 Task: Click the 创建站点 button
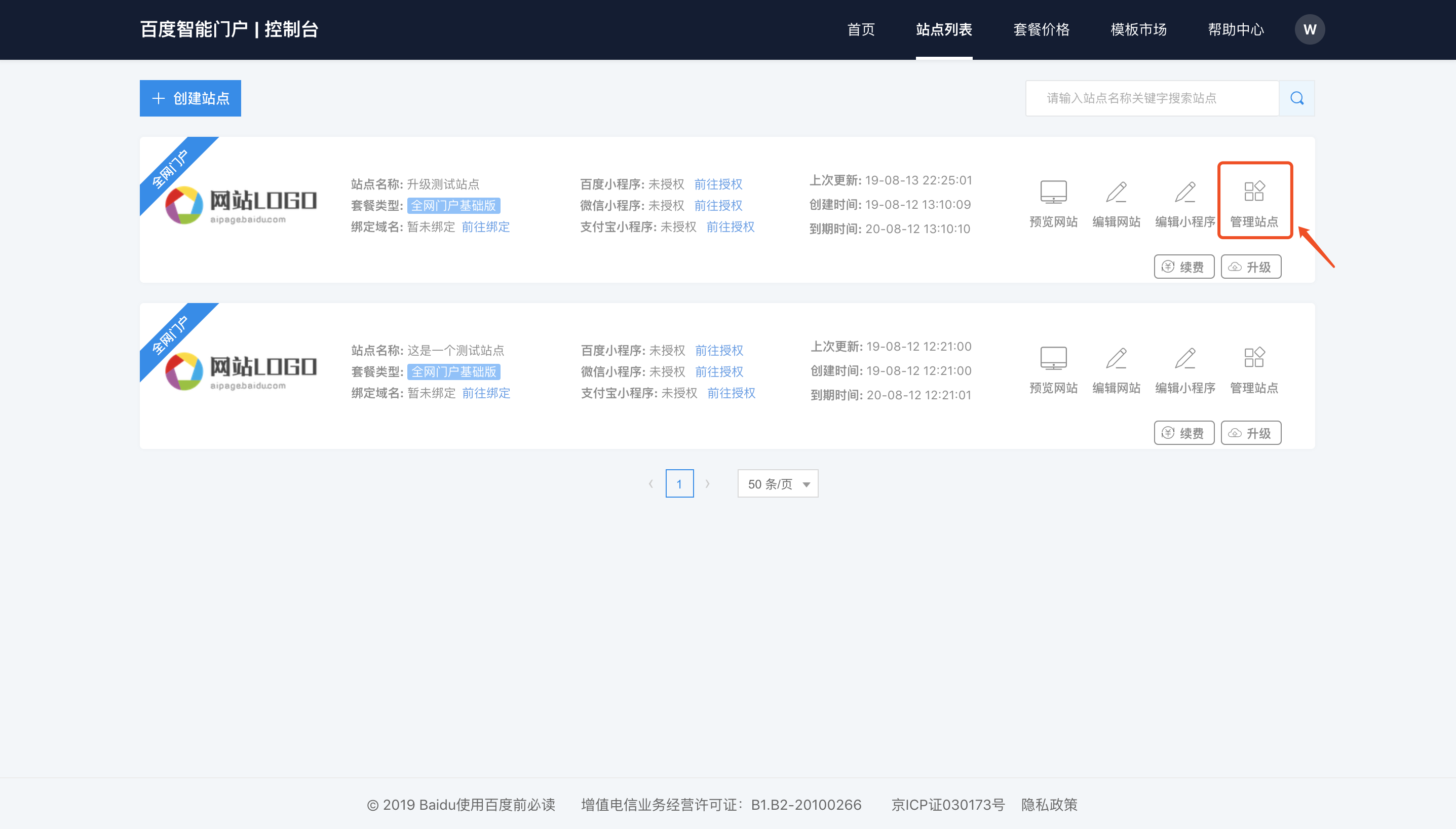190,98
